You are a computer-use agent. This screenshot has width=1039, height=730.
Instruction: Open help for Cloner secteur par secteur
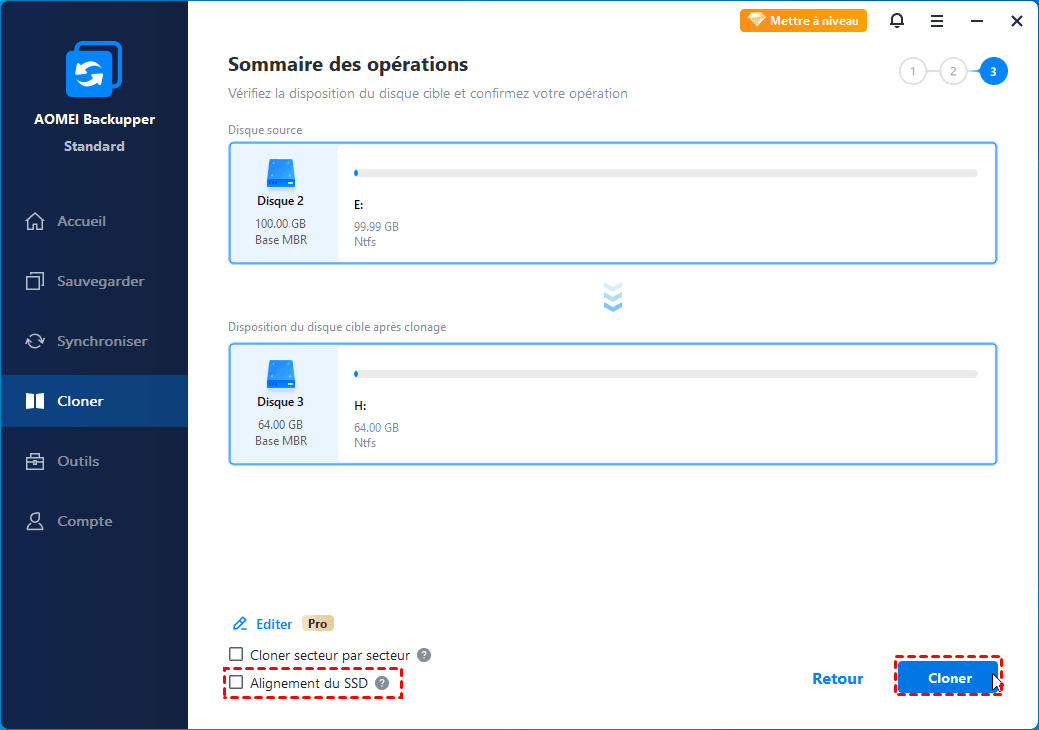click(424, 655)
